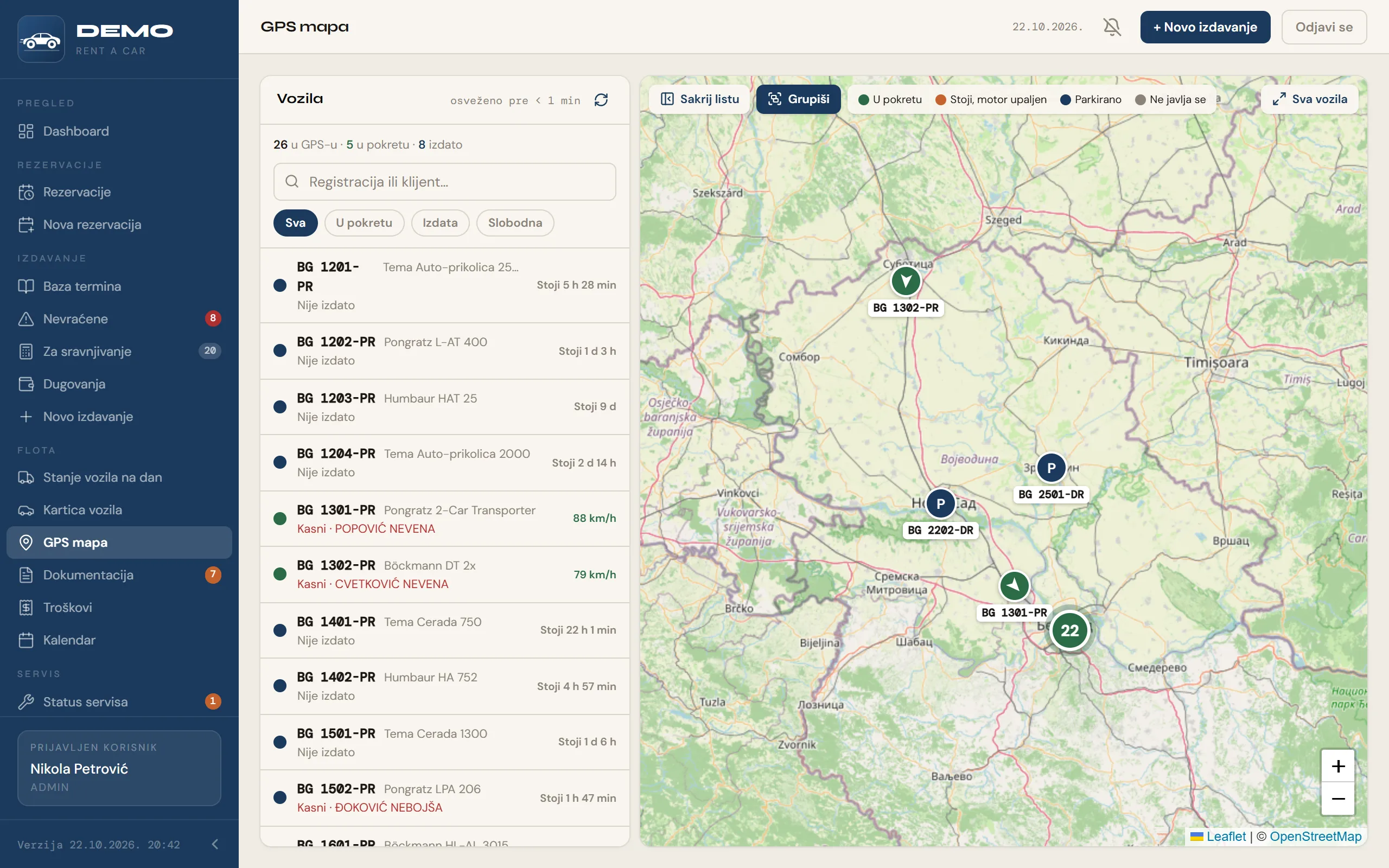This screenshot has height=868, width=1389.
Task: Click the BG 1302-PR moving marker on map
Action: coord(906,282)
